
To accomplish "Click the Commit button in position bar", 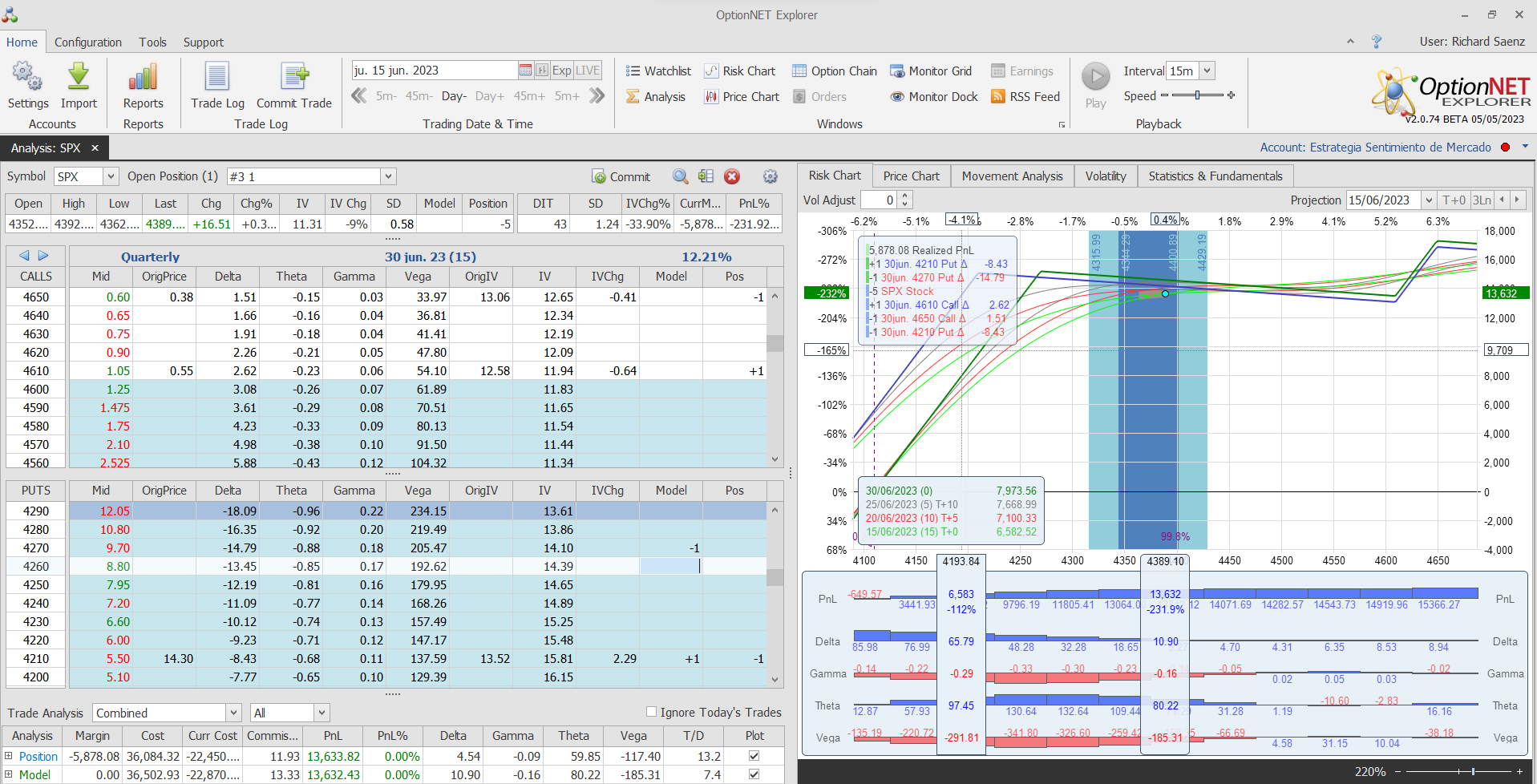I will point(621,176).
